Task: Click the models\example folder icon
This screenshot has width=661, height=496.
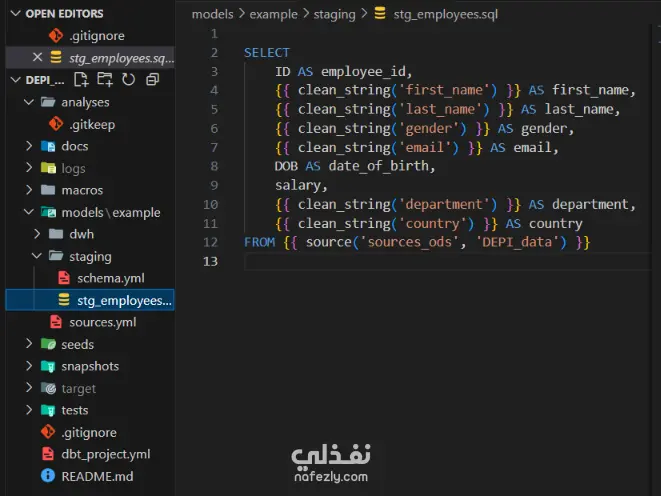Action: pos(48,212)
